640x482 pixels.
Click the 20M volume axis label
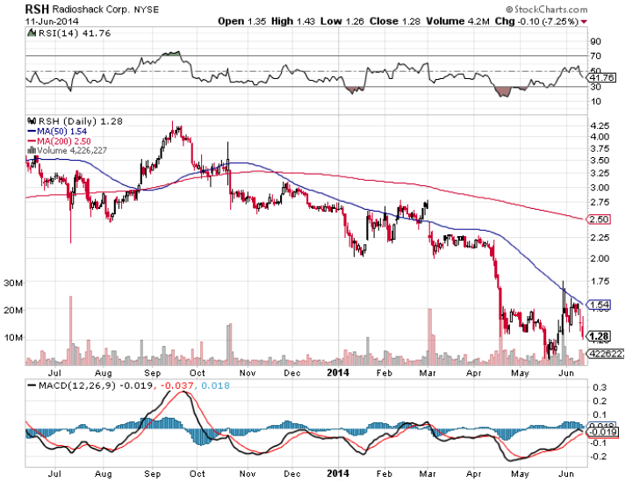(13, 310)
